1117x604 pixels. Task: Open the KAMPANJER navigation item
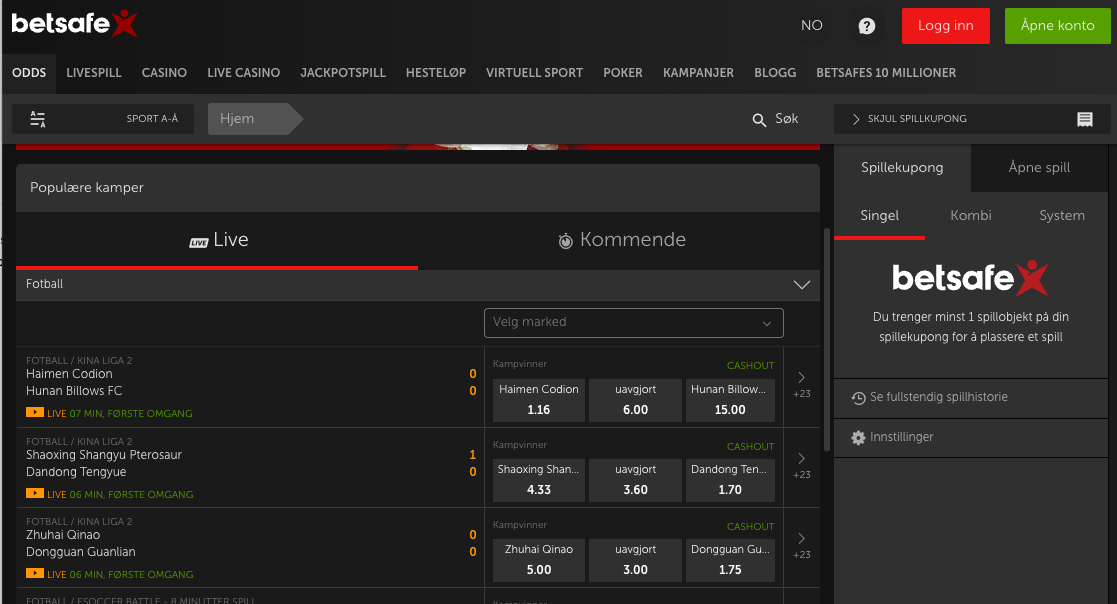698,73
